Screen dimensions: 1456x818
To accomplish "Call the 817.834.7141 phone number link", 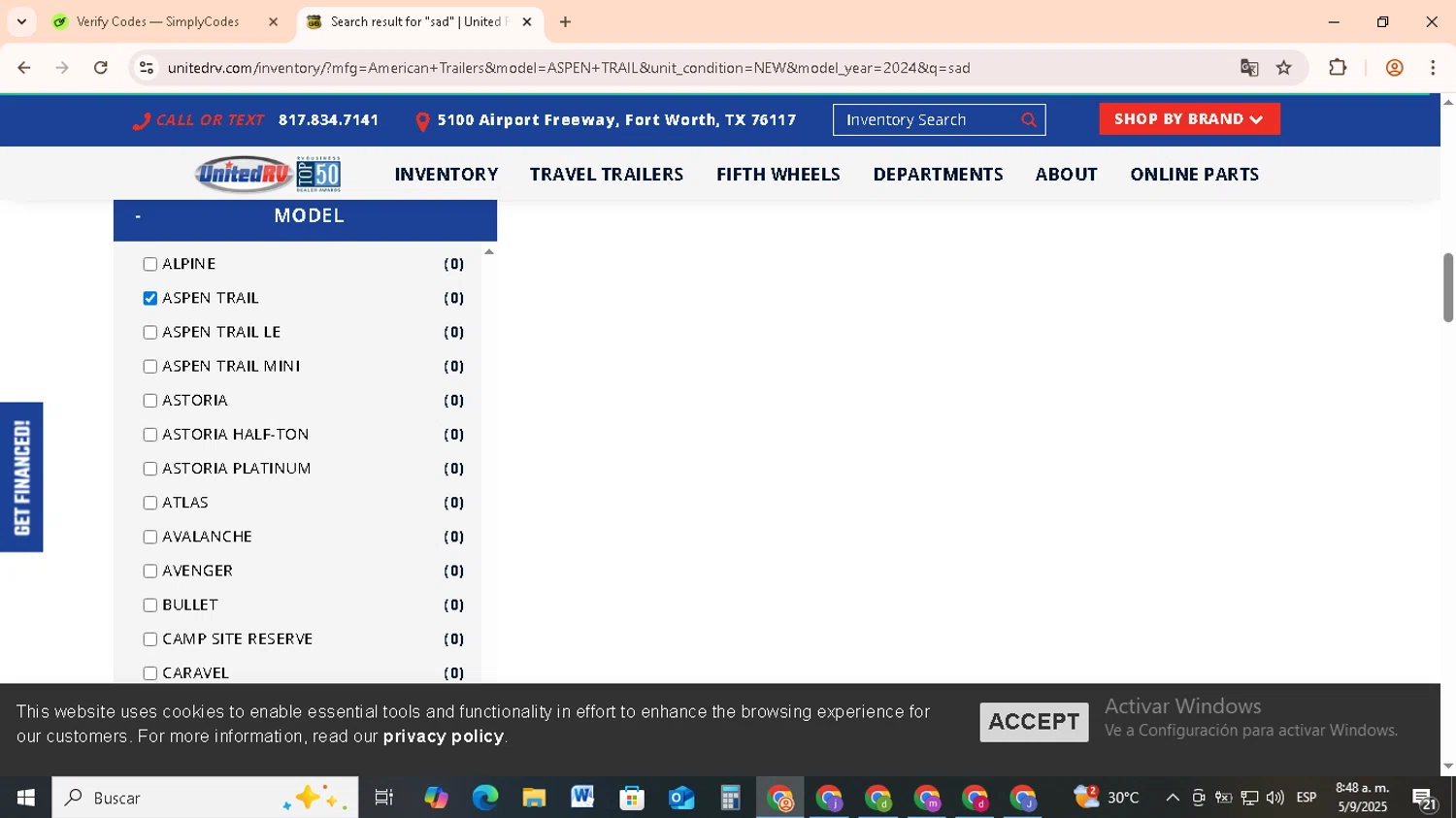I will [328, 120].
